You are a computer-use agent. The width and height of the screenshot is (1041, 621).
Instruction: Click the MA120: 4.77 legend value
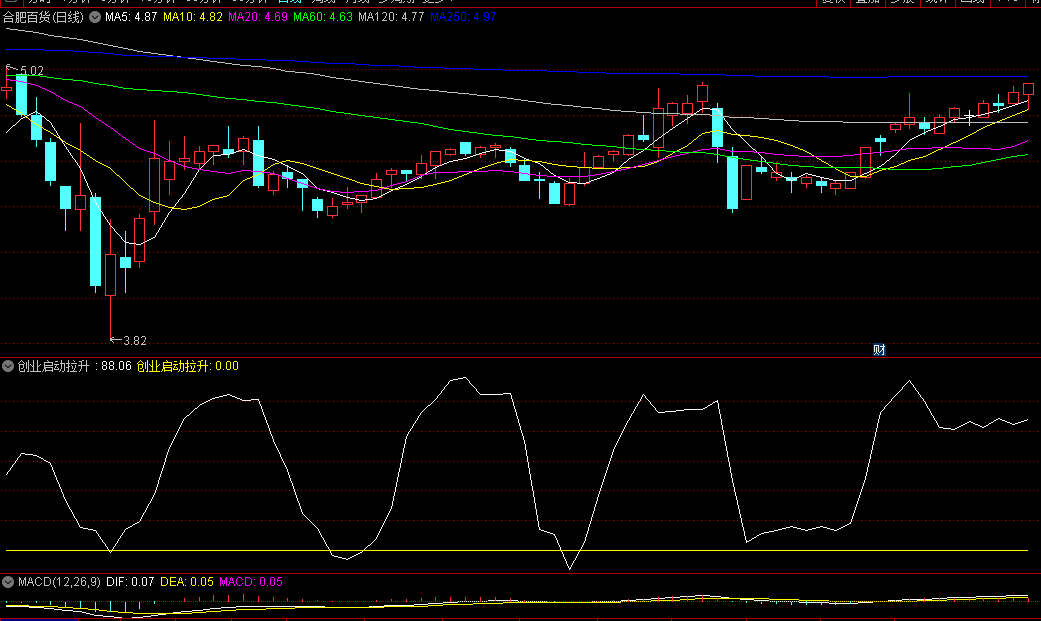click(391, 17)
